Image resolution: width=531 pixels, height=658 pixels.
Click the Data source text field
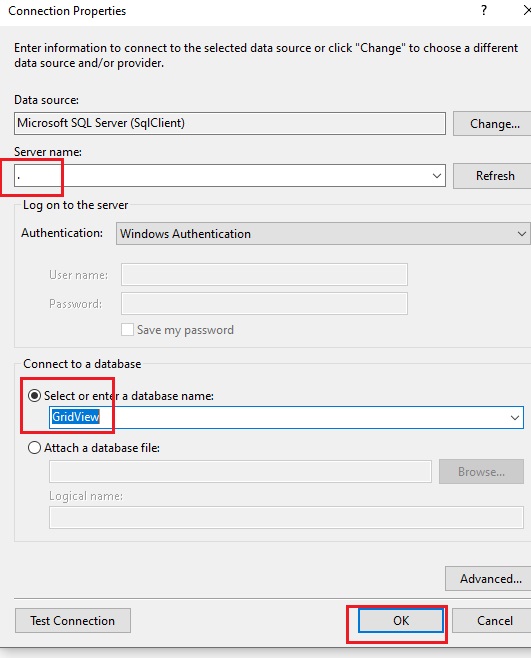point(230,123)
